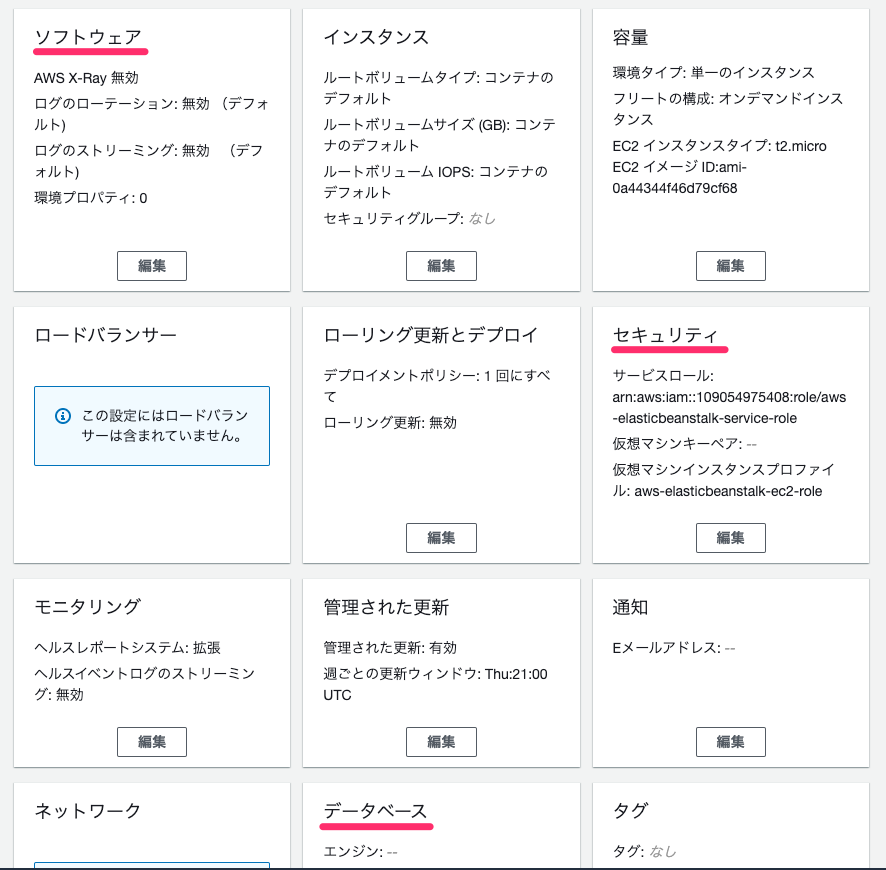
Task: Edit the モニタリング (Monitoring) settings
Action: point(151,741)
